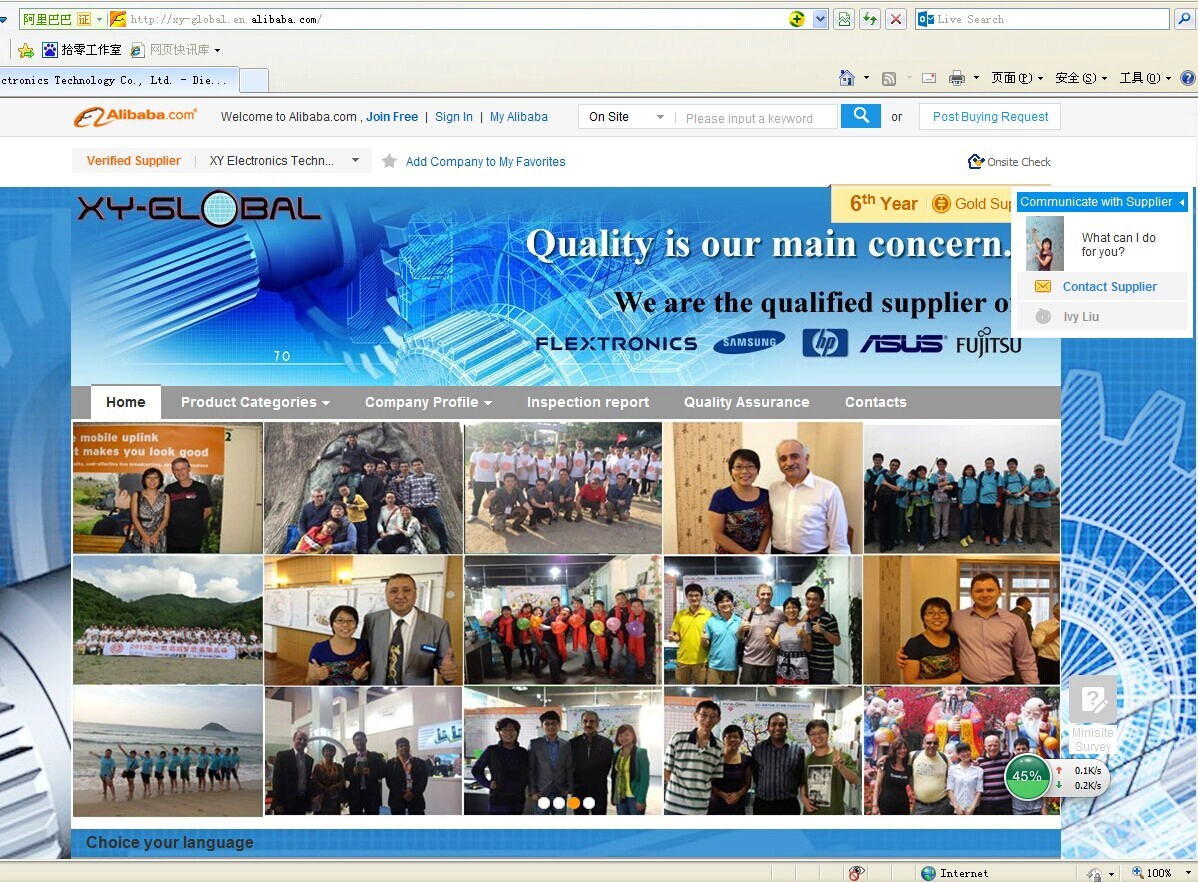Click the keyword search input field
Image resolution: width=1198 pixels, height=882 pixels.
coord(756,118)
